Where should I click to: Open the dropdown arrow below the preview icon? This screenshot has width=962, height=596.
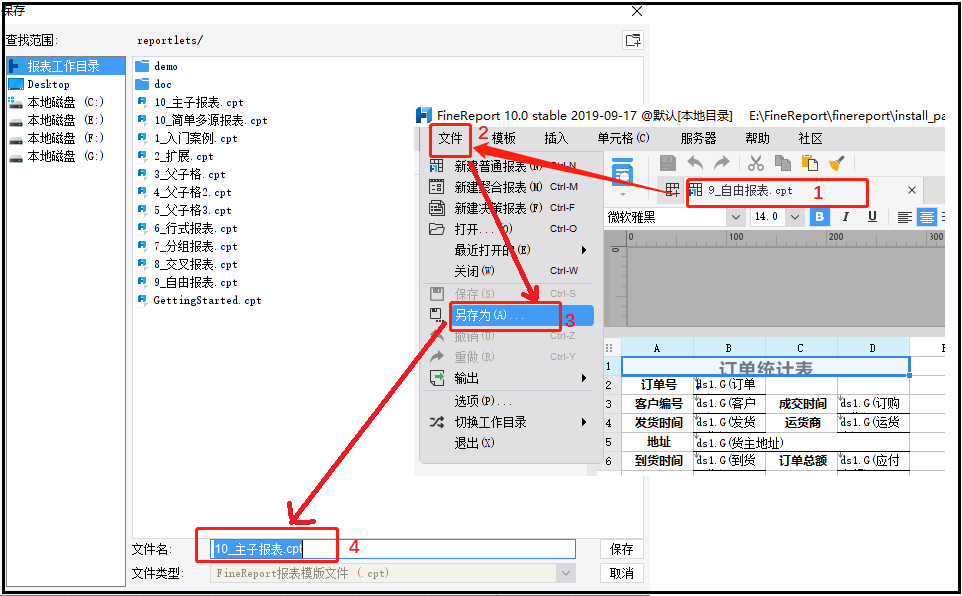[622, 194]
